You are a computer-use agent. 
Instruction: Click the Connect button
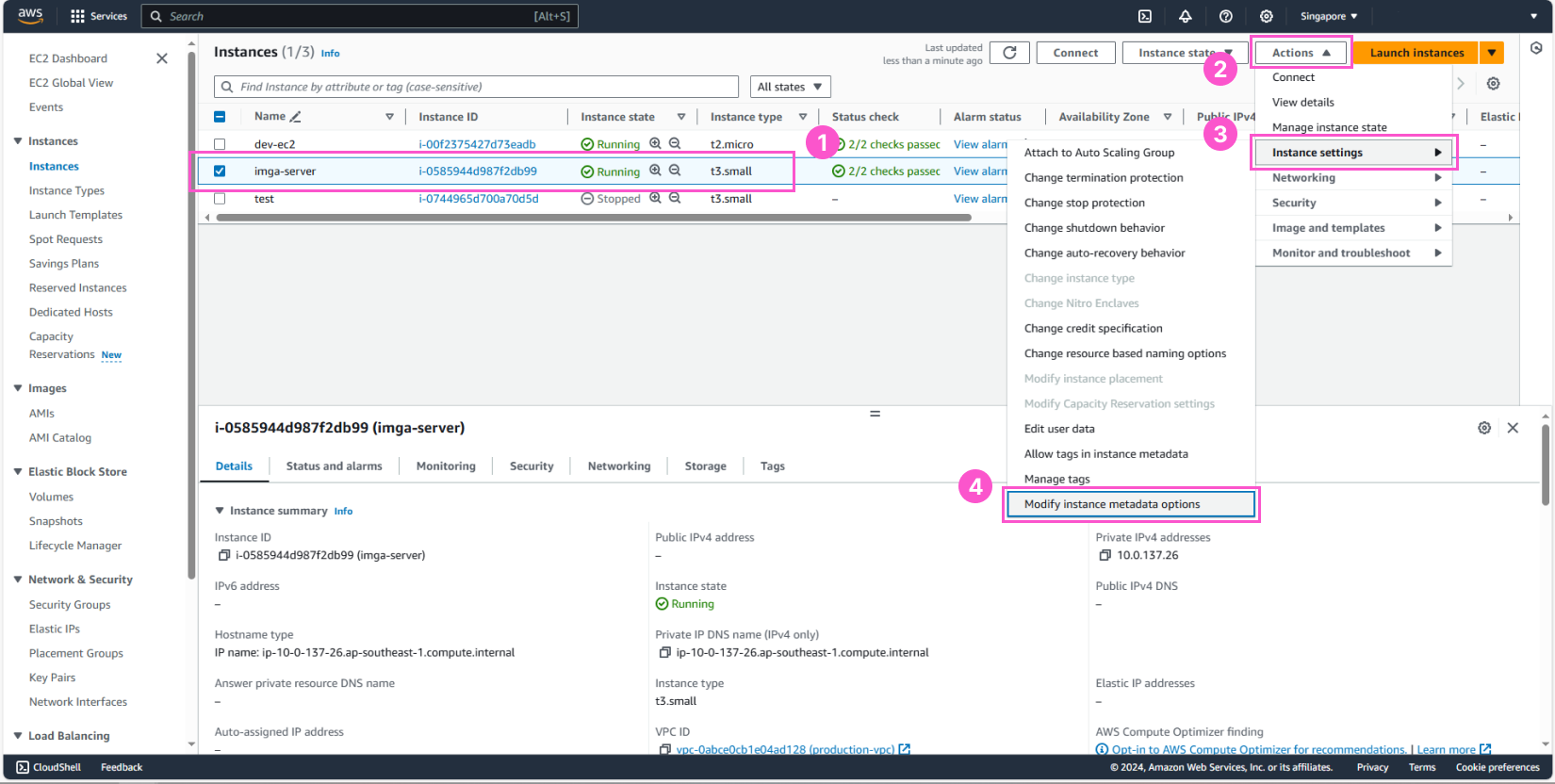(1075, 53)
